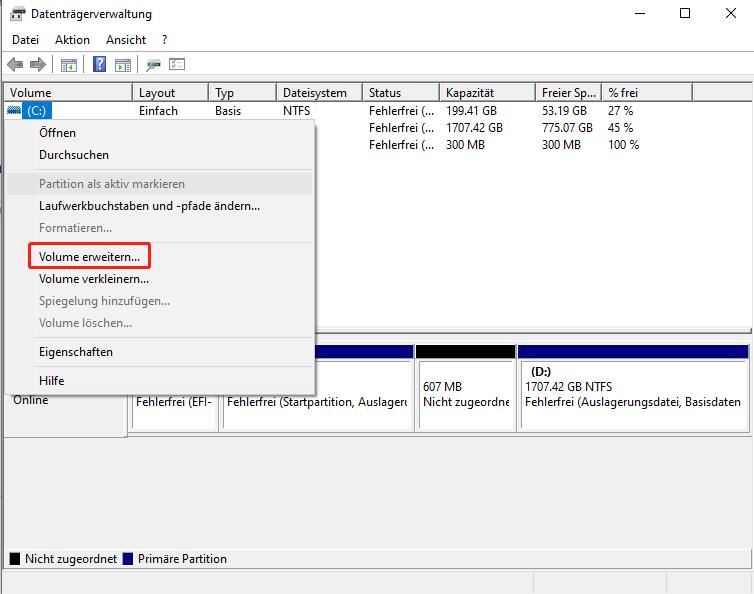Sort by the Typ column header
The image size is (754, 594).
tap(243, 92)
